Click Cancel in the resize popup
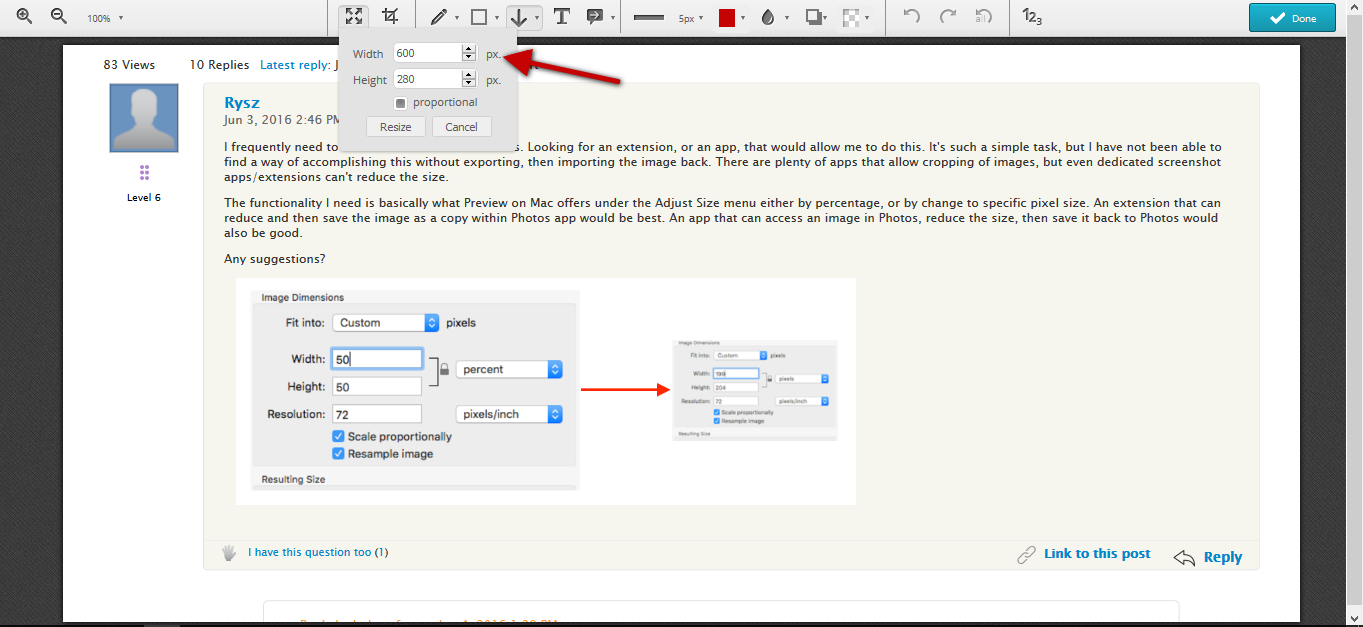The width and height of the screenshot is (1363, 627). [x=461, y=127]
